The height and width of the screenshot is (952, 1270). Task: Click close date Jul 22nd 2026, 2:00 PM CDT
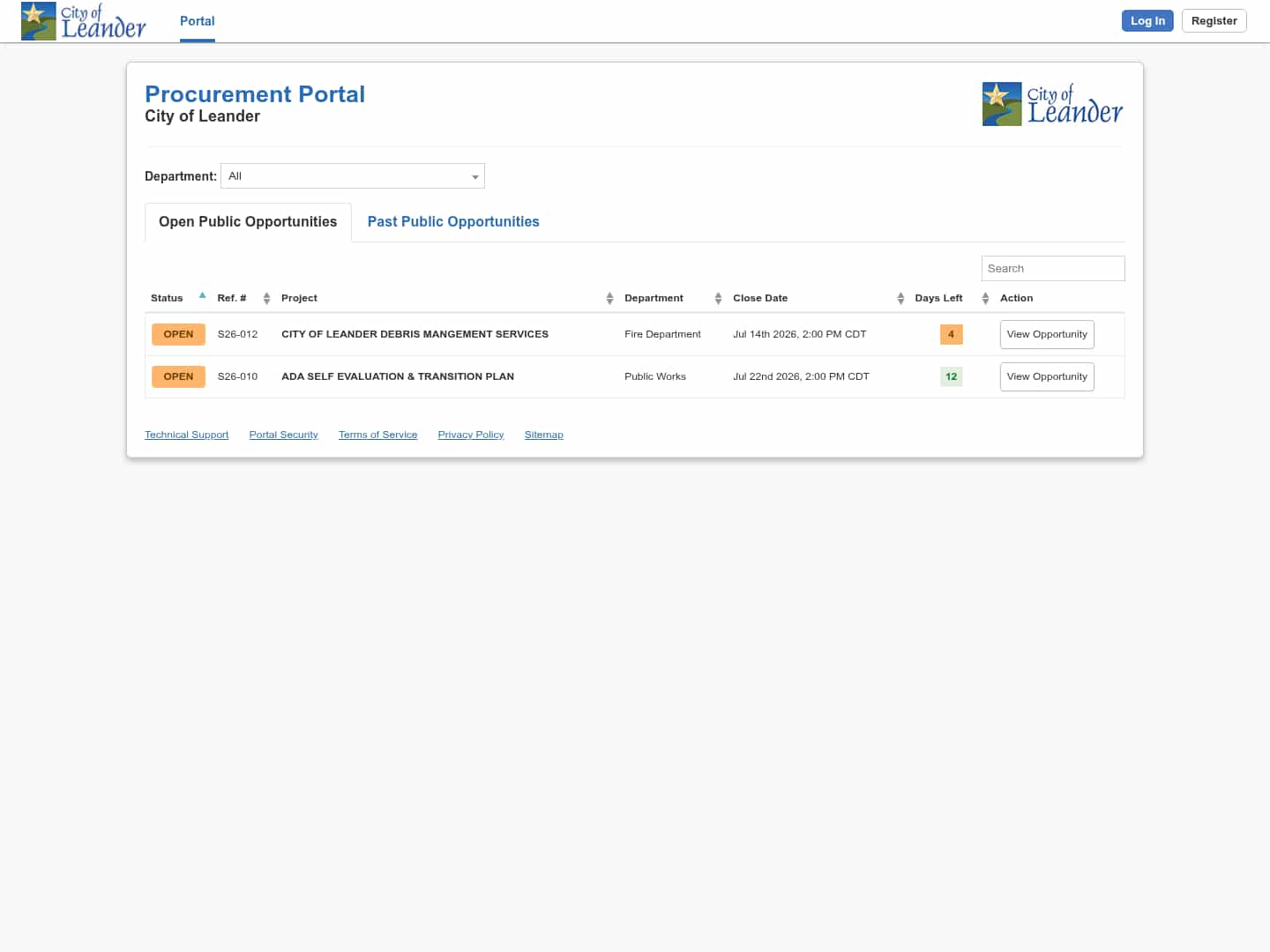801,376
